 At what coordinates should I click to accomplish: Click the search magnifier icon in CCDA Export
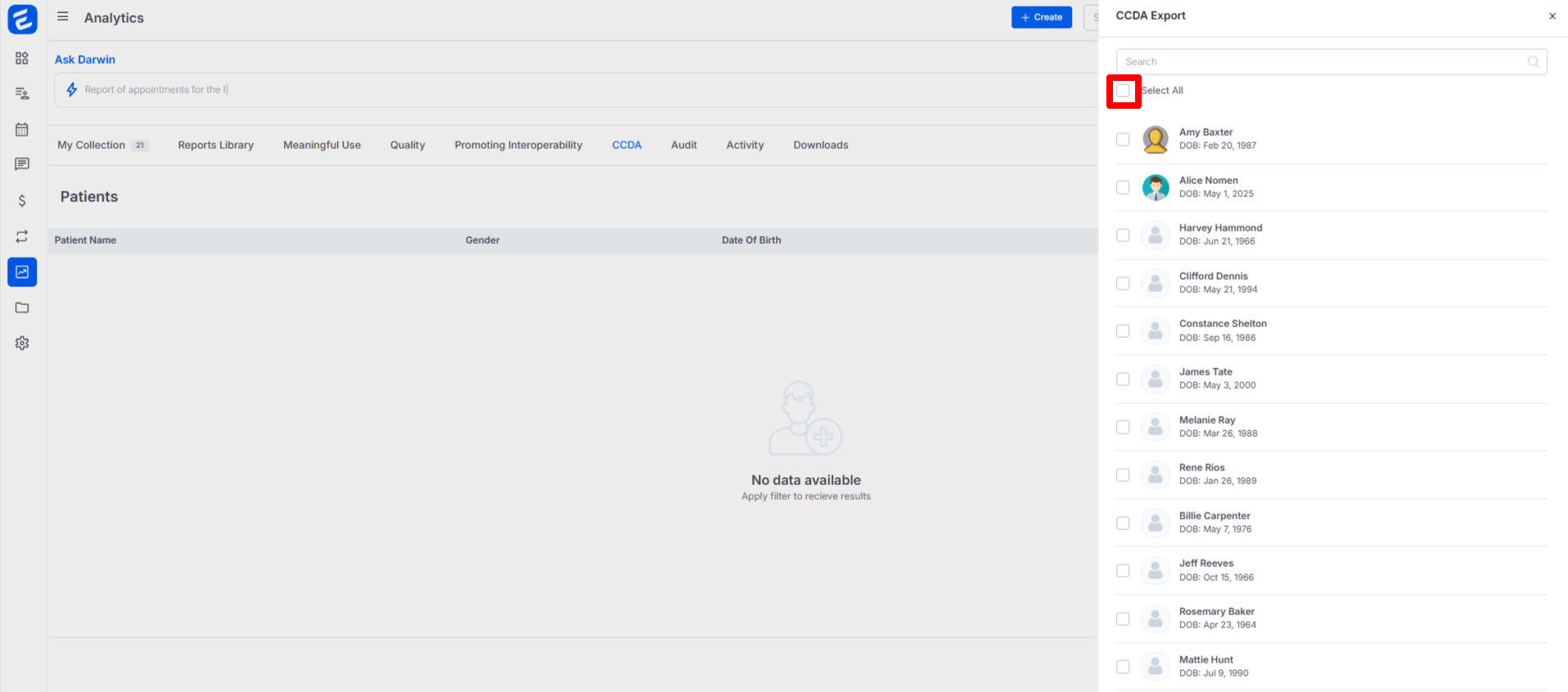(1533, 62)
